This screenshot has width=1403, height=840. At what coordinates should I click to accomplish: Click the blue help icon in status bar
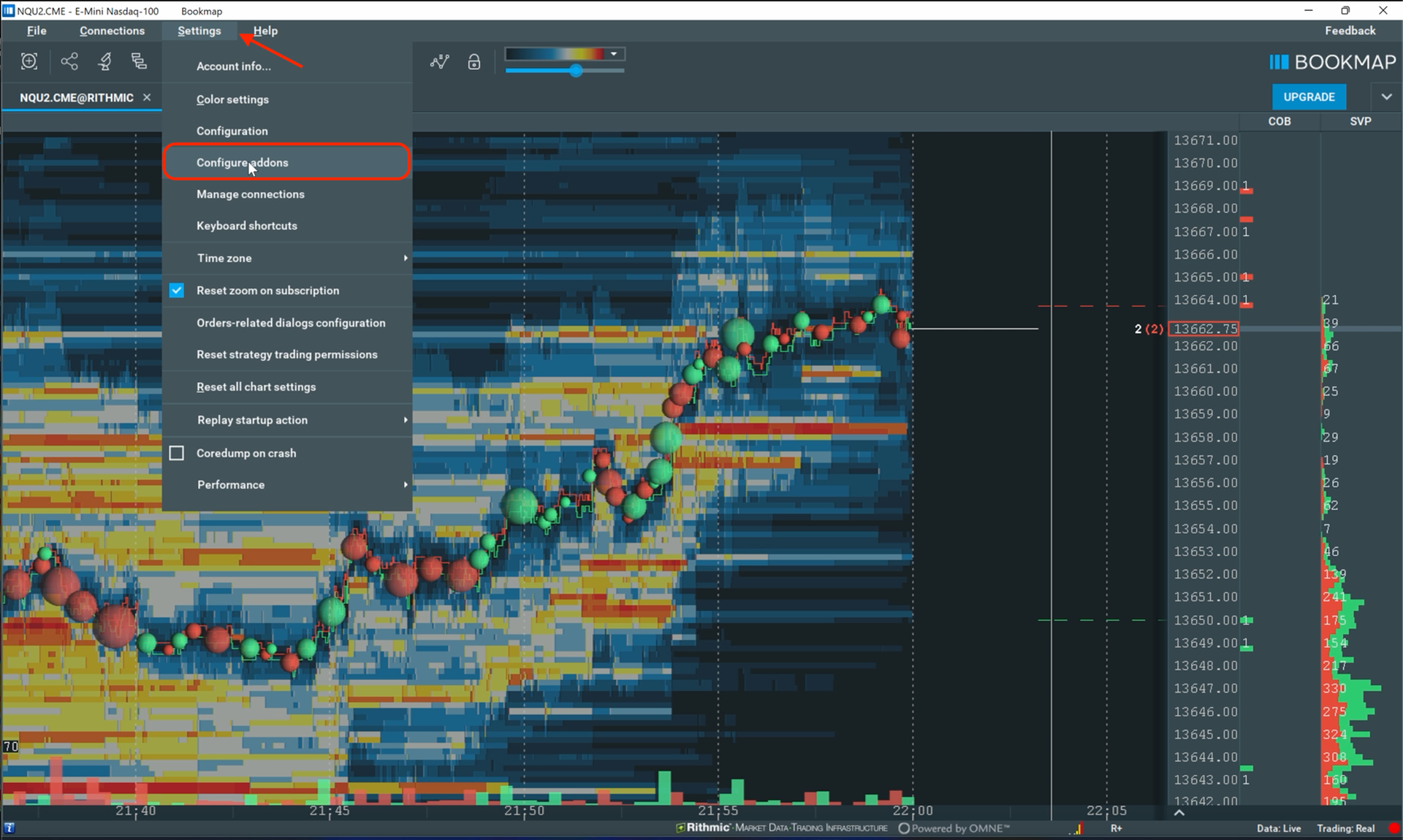point(9,828)
